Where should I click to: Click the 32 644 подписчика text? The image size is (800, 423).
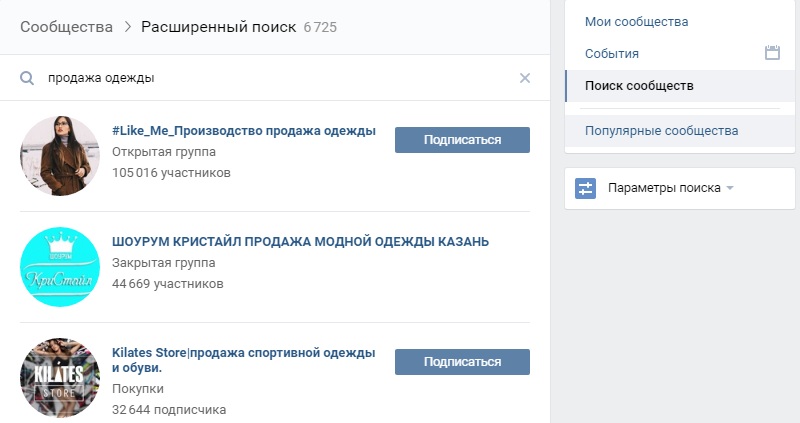(x=169, y=410)
